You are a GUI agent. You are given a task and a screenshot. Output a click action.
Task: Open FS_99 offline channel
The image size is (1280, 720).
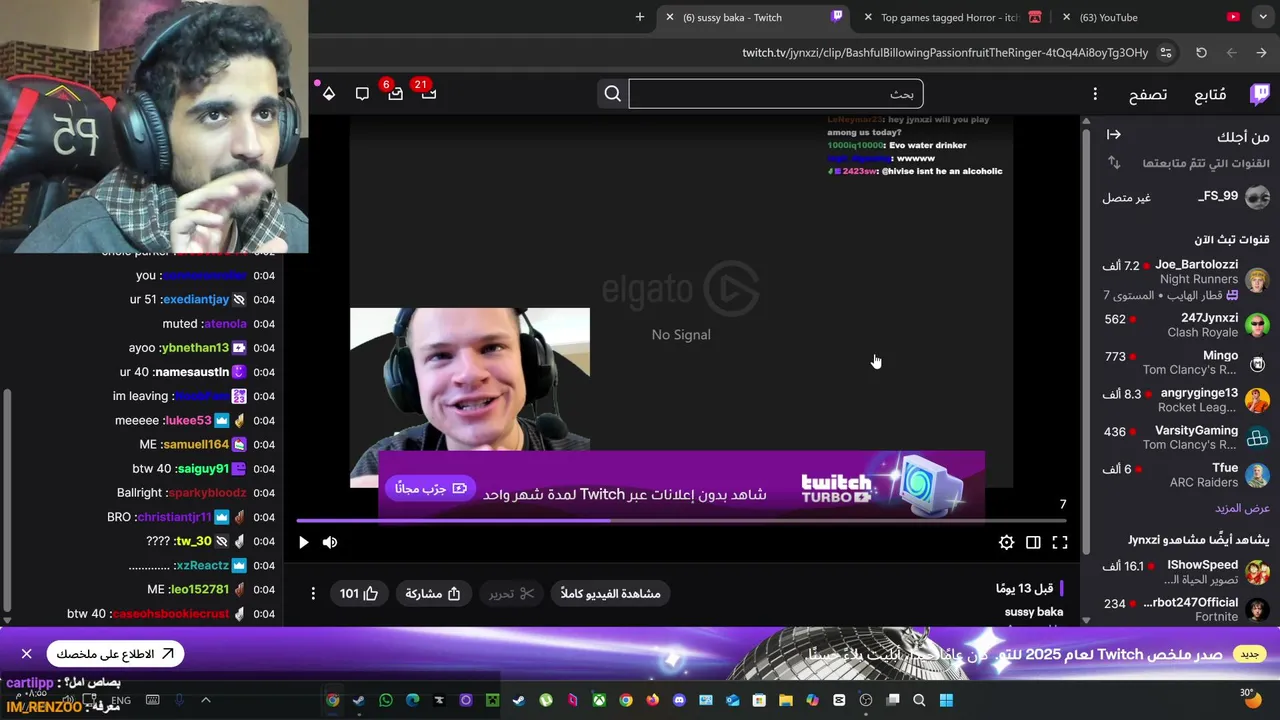pyautogui.click(x=1184, y=197)
